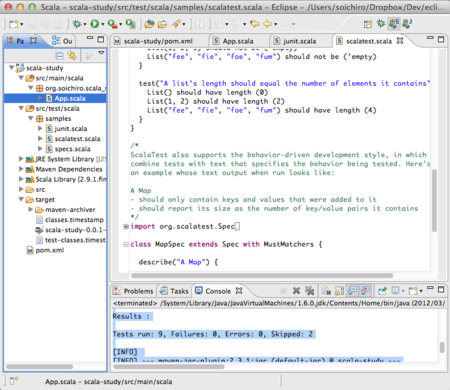Remove All Terminated Launches in Console
The image size is (450, 390).
click(x=310, y=291)
